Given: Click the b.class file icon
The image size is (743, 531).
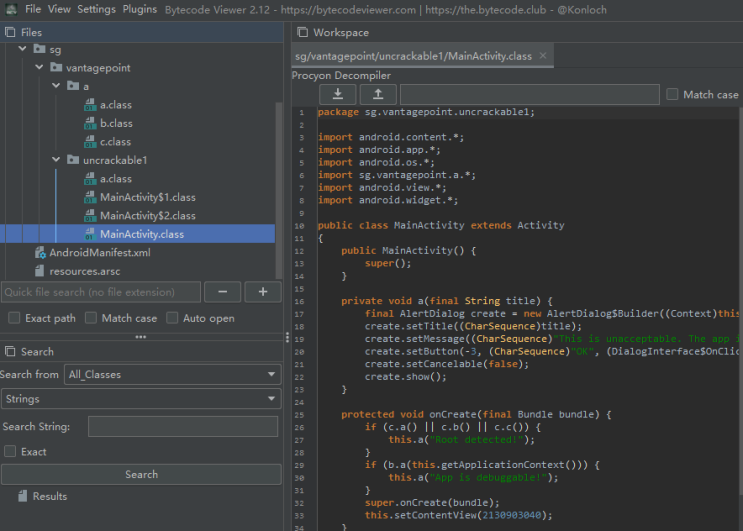Looking at the screenshot, I should click(90, 123).
